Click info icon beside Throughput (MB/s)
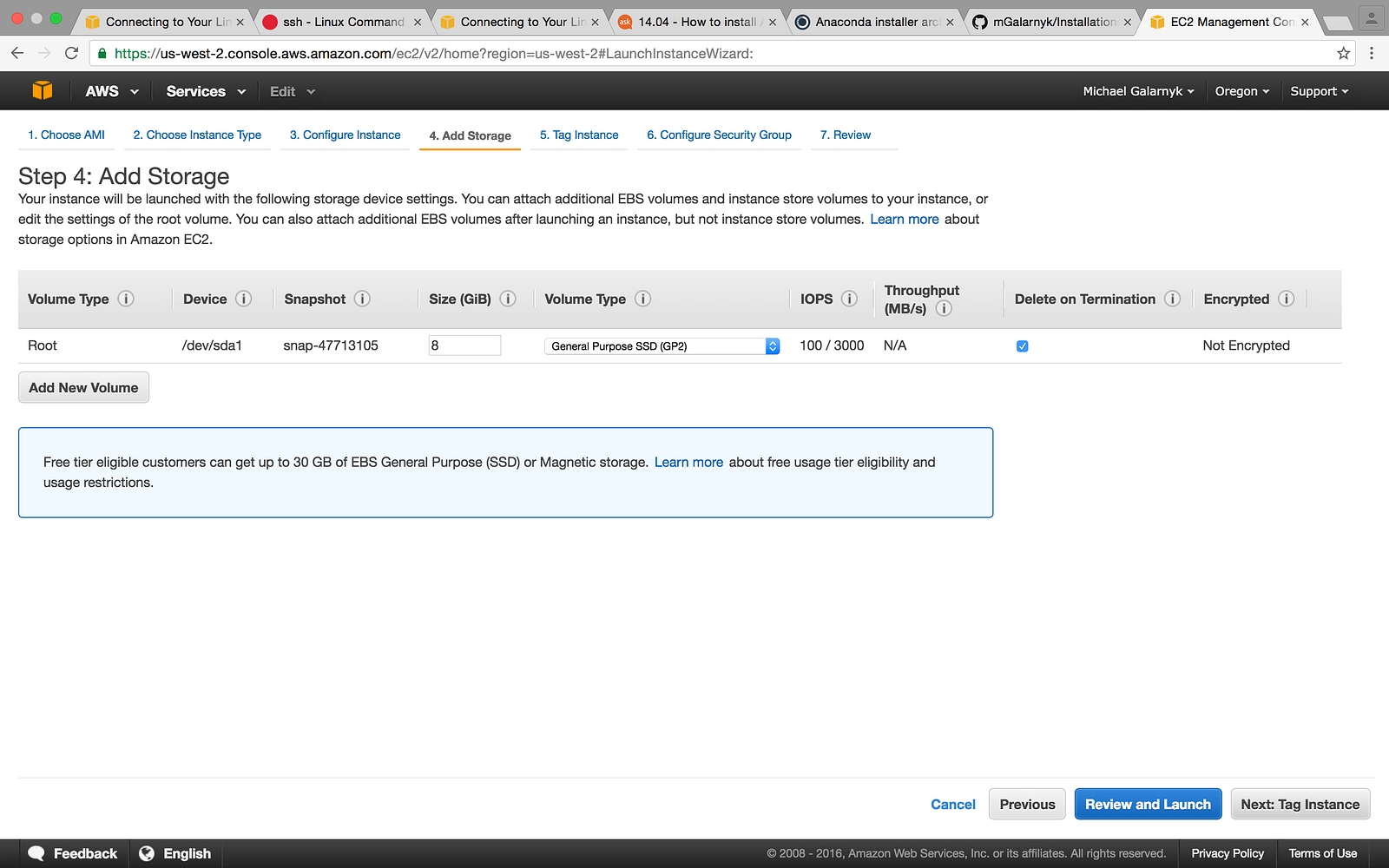 (944, 309)
